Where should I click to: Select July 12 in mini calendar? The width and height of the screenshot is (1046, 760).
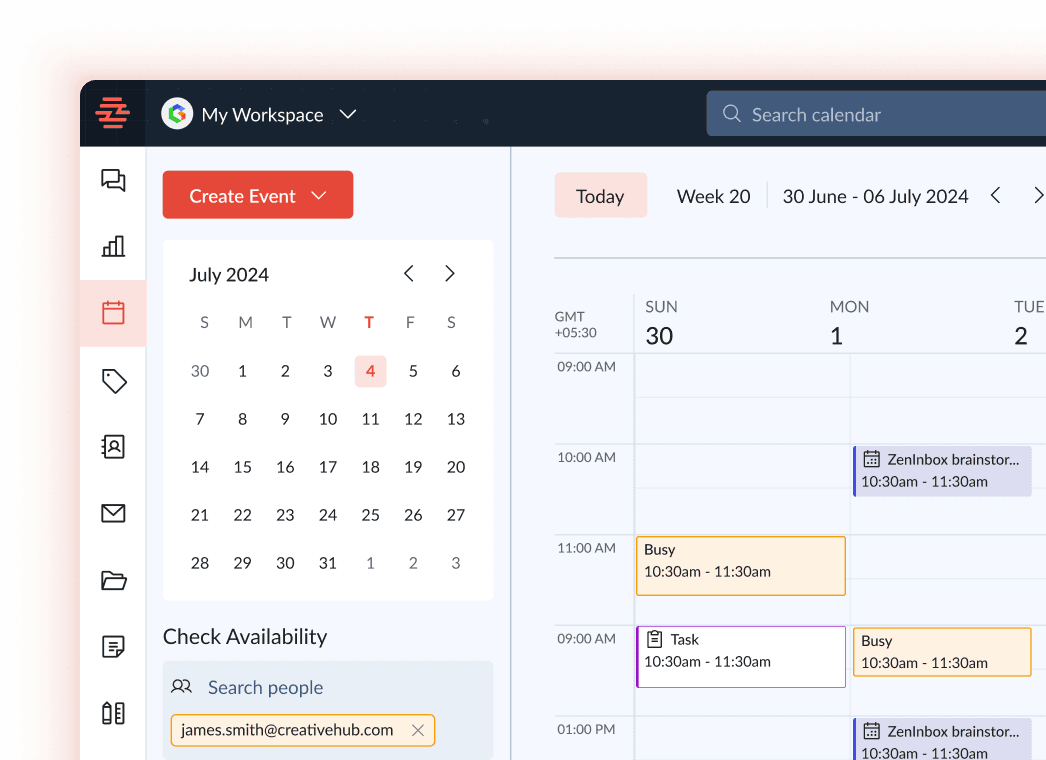413,419
